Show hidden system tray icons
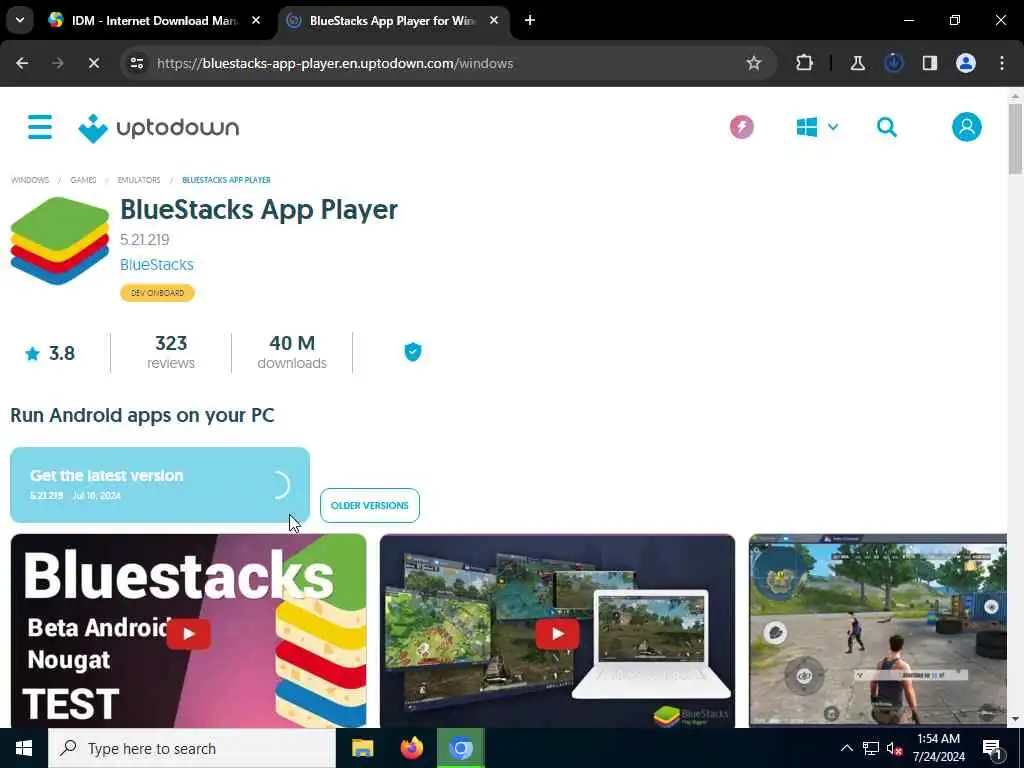 coord(846,748)
